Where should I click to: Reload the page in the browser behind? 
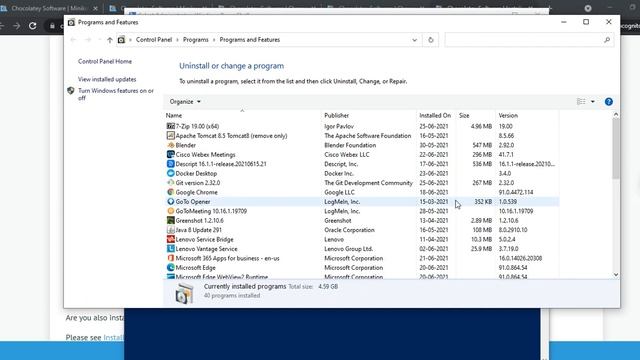point(33,26)
